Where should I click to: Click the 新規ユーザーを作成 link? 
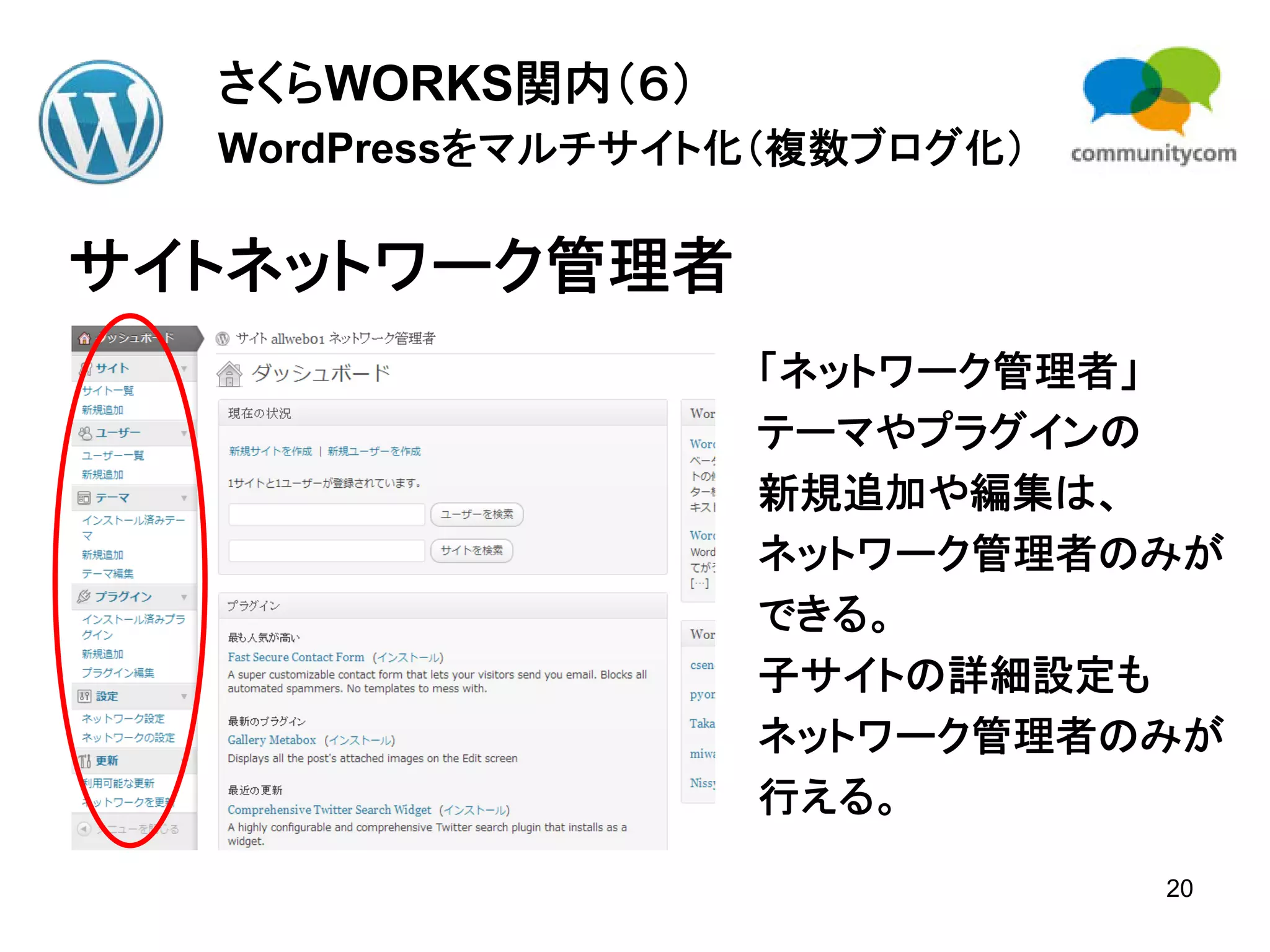coord(374,451)
